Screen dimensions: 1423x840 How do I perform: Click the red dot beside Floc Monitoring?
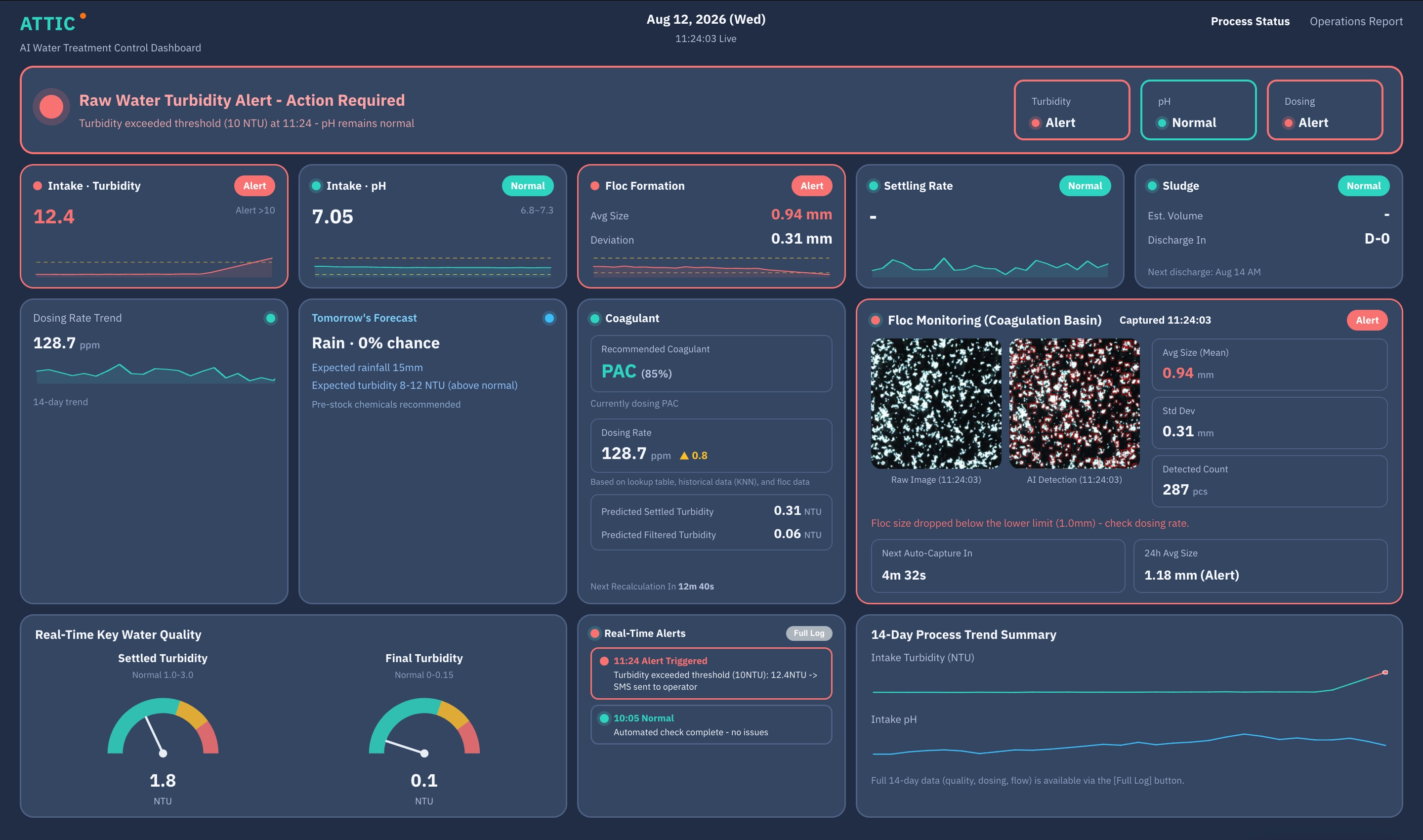click(x=876, y=320)
